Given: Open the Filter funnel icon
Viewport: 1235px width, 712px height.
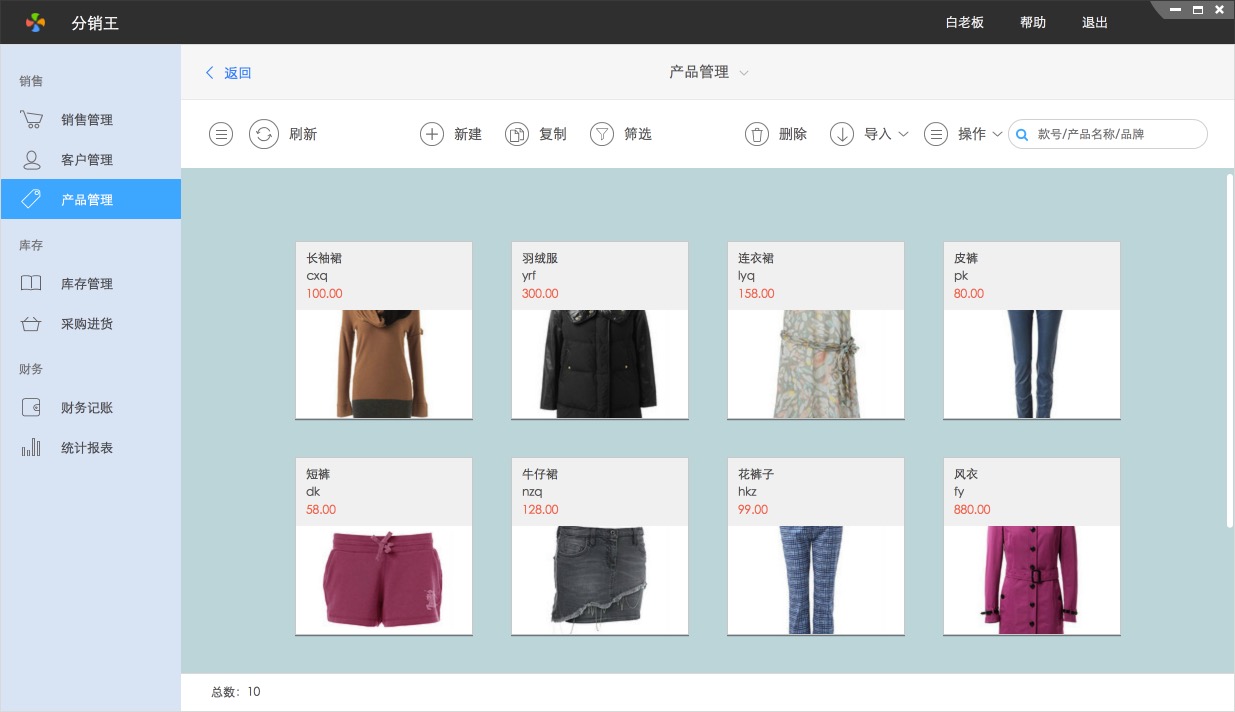Looking at the screenshot, I should pos(601,134).
